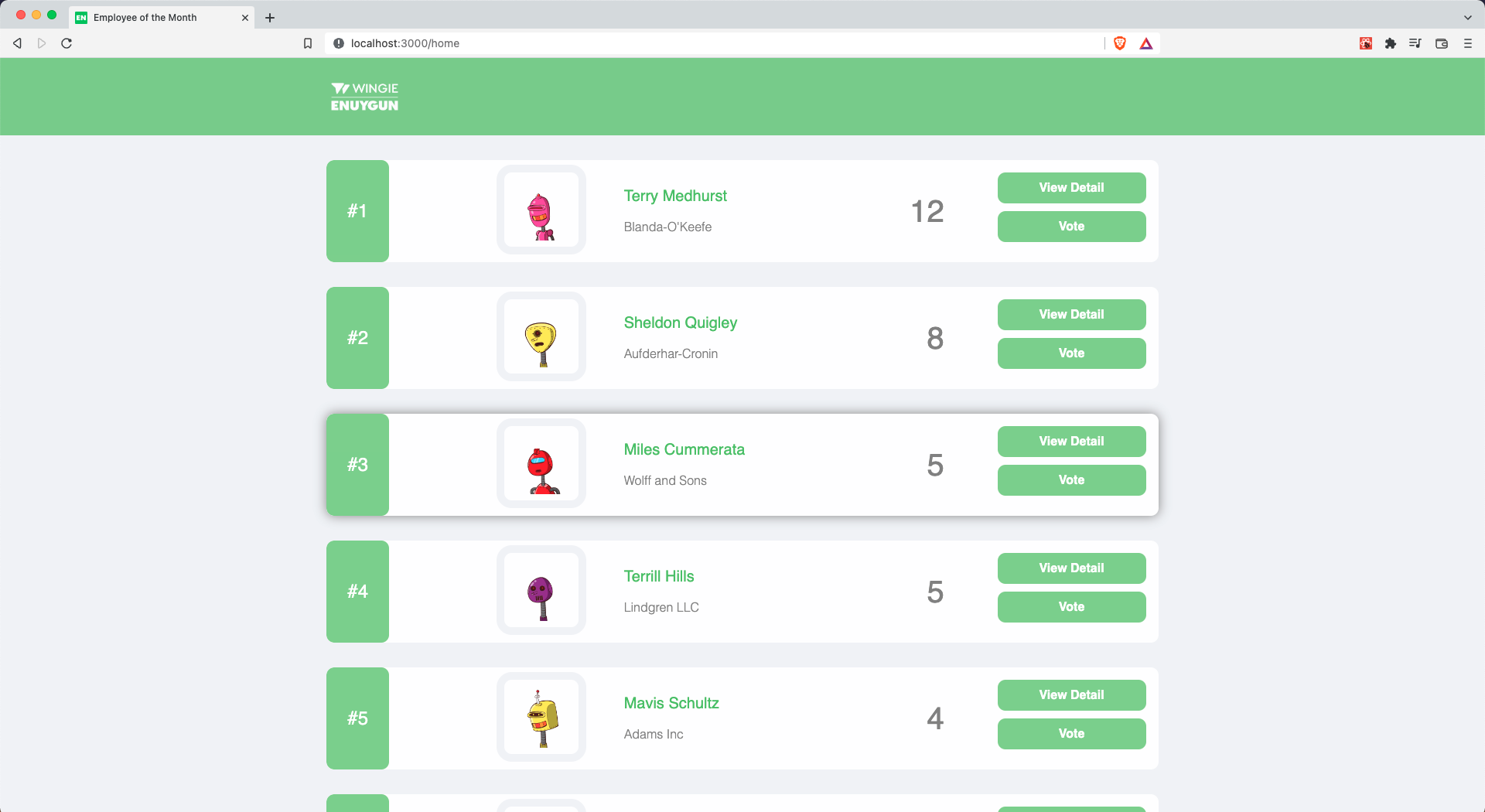The height and width of the screenshot is (812, 1485).
Task: Open Miles Cummerata's name link
Action: tap(684, 449)
